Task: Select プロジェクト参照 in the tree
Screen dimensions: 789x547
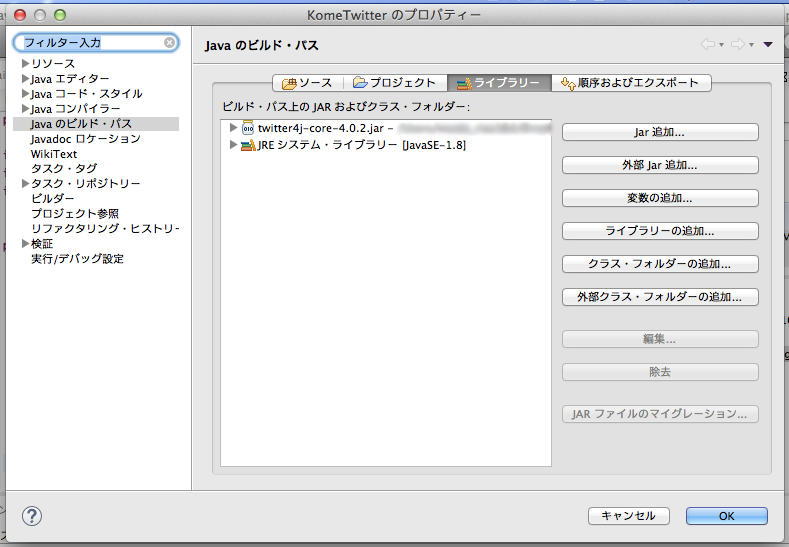Action: pos(75,214)
